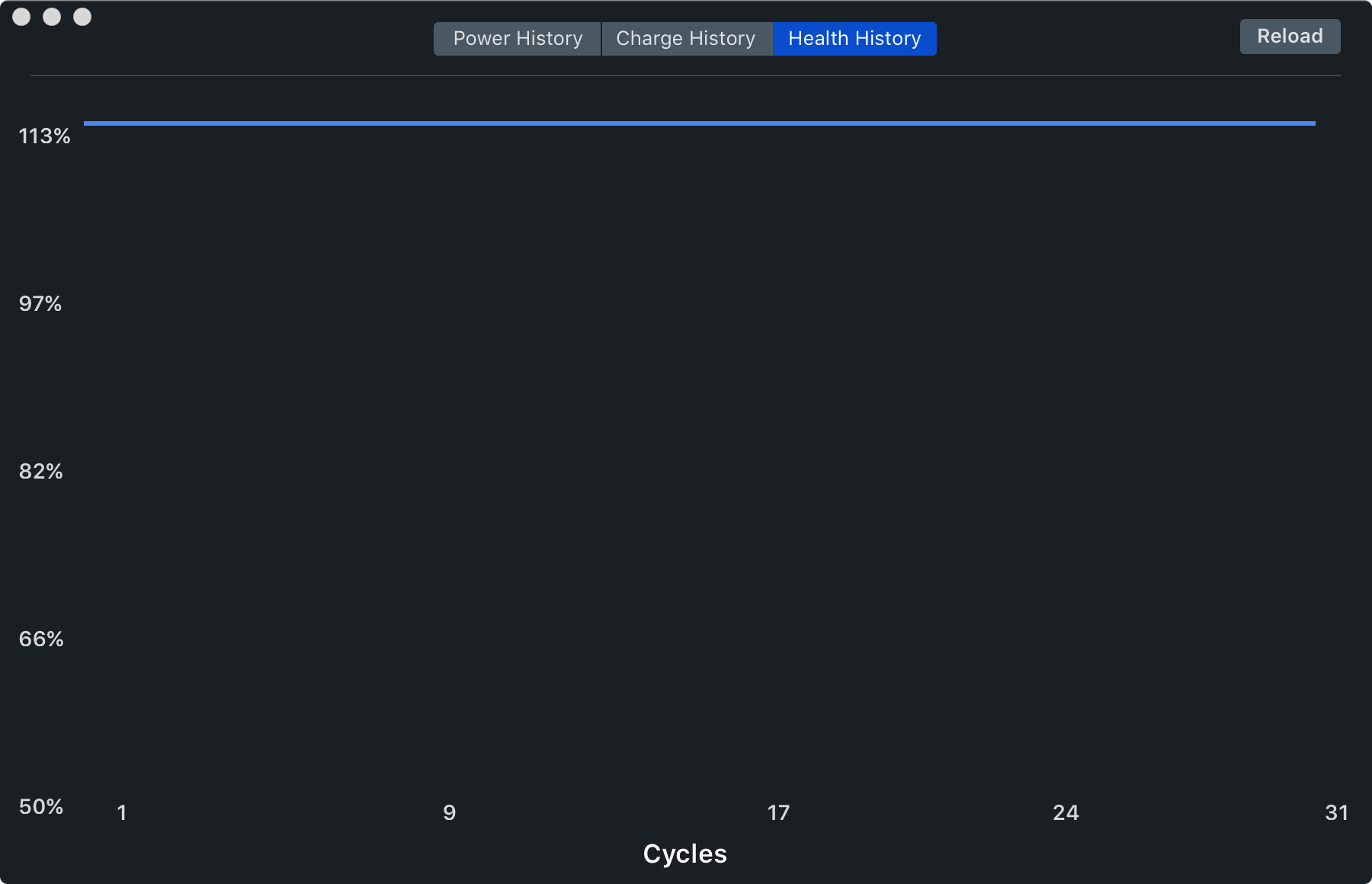Click the Cycles axis title

click(x=685, y=854)
